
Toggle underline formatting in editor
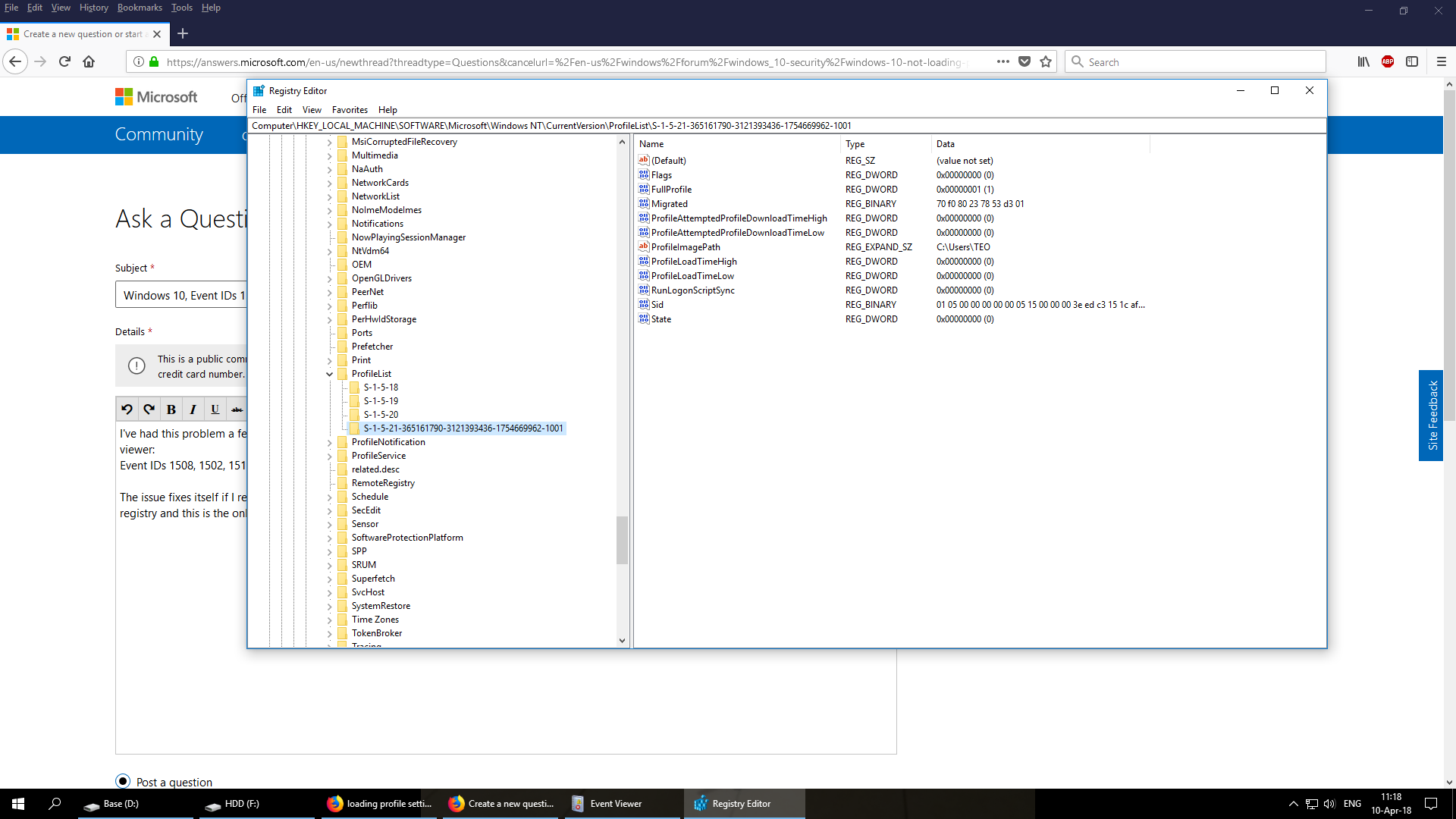pos(215,409)
